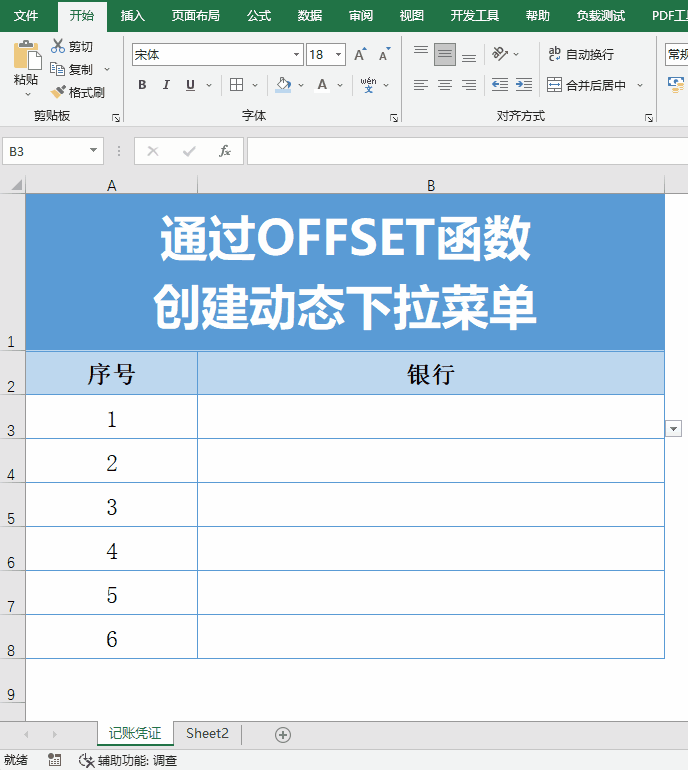Toggle bold formatting

(142, 85)
